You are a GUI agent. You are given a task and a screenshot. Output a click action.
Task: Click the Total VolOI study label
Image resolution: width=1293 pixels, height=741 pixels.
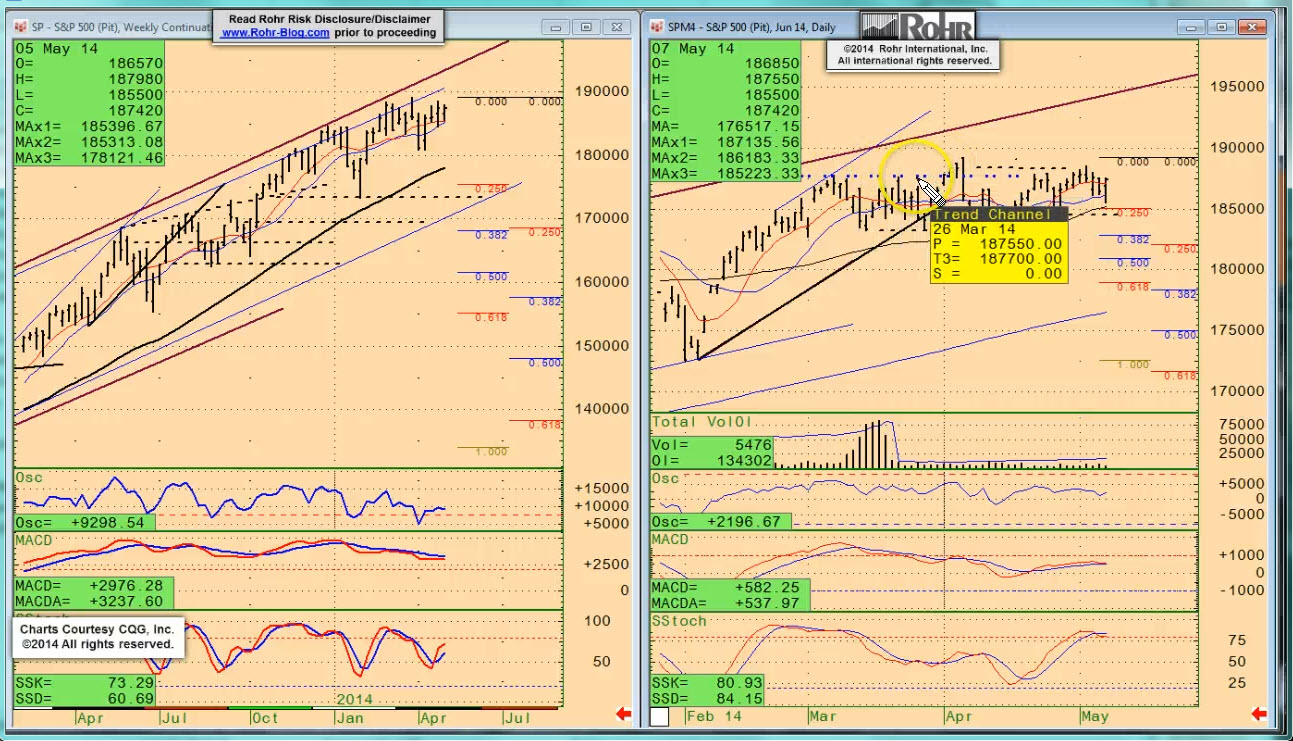tap(702, 423)
